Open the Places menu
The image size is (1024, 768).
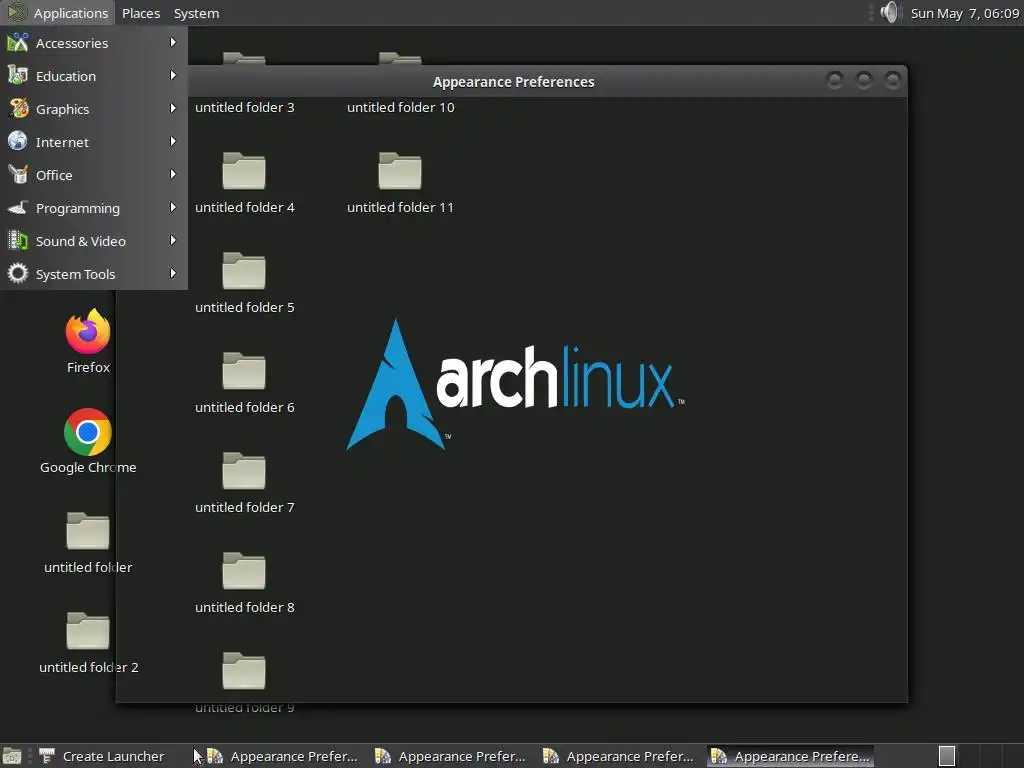[x=141, y=13]
